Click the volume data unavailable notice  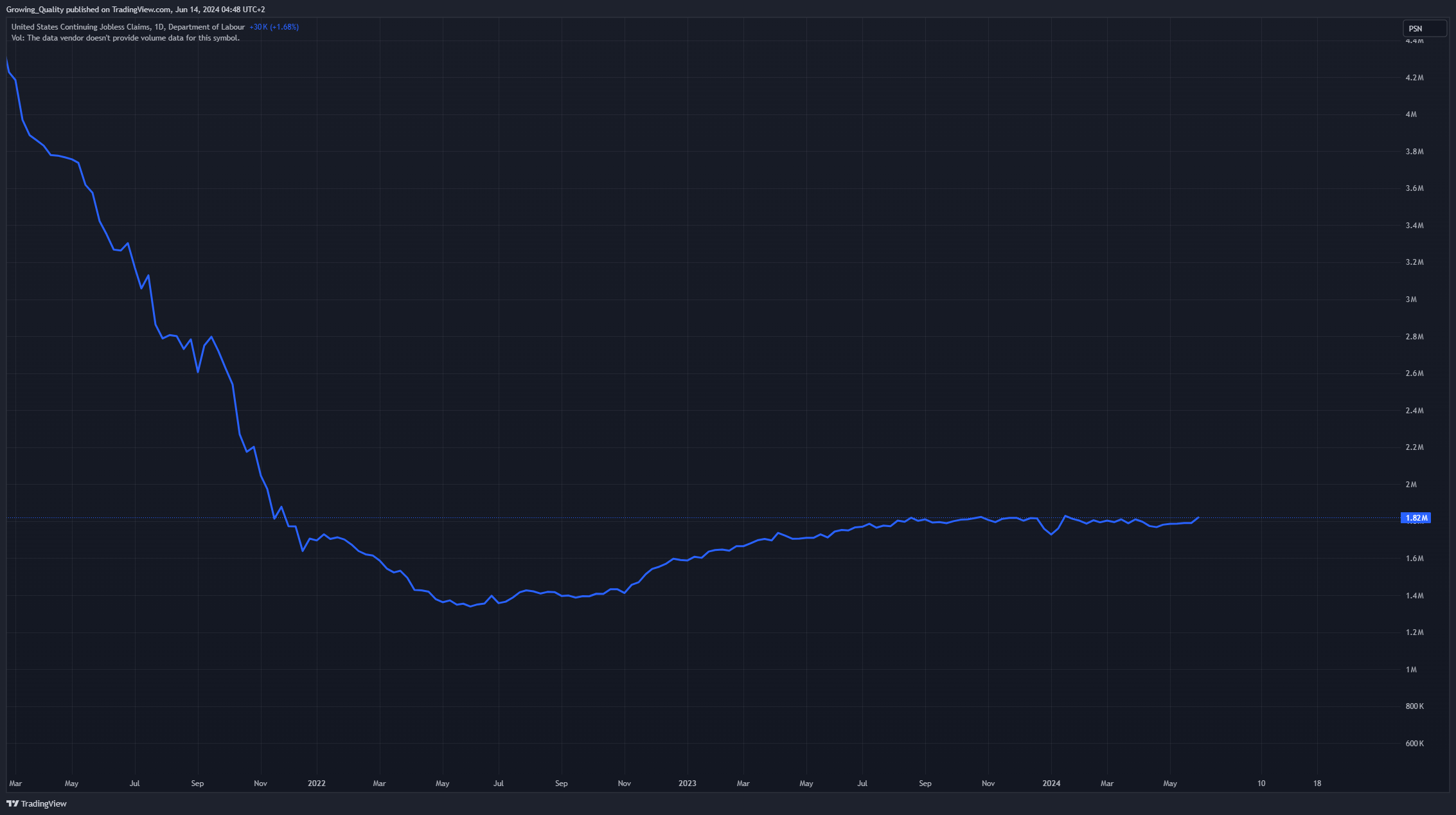pos(125,38)
